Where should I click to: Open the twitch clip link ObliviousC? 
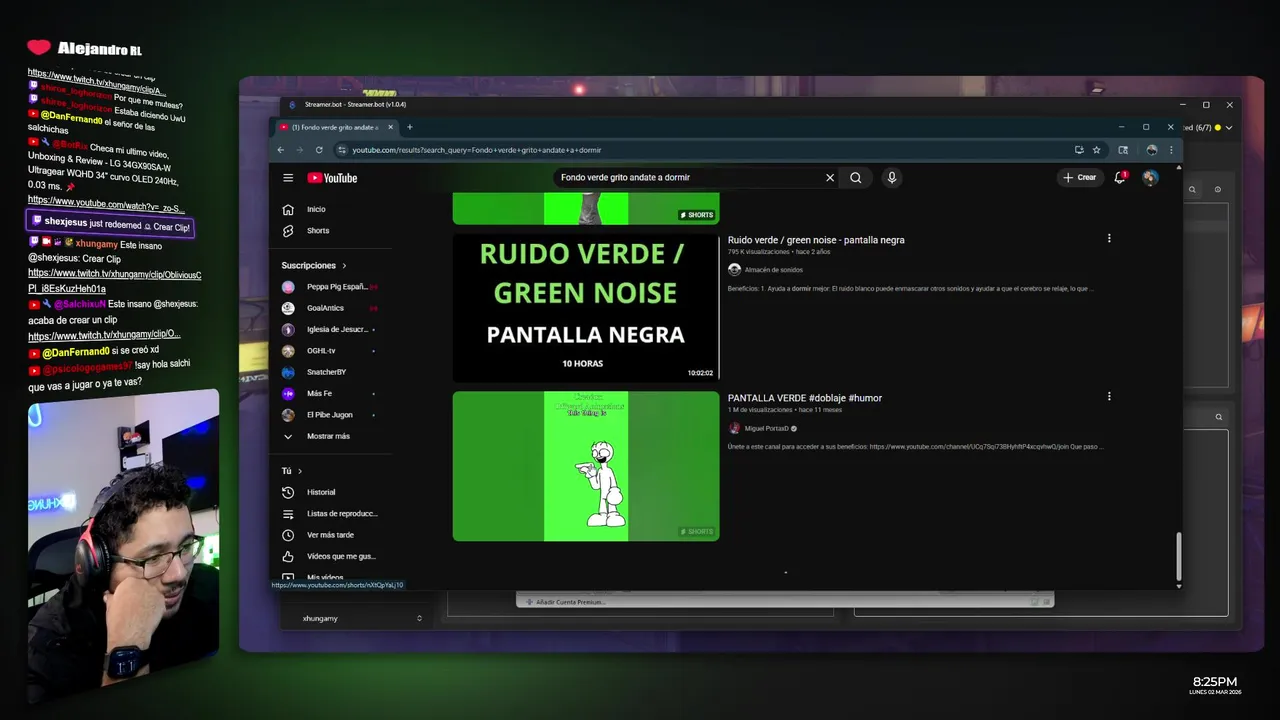point(114,280)
